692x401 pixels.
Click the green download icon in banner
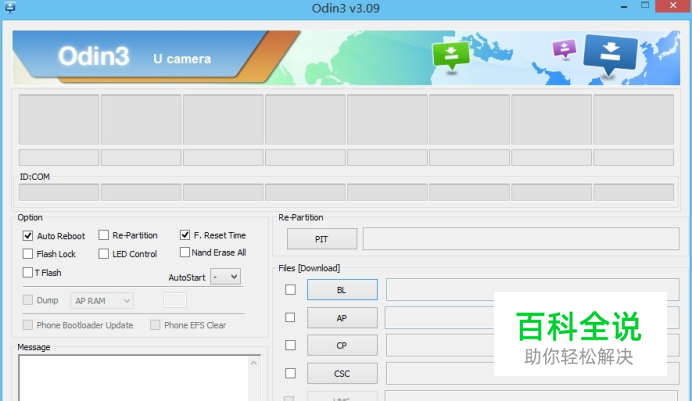coord(451,56)
